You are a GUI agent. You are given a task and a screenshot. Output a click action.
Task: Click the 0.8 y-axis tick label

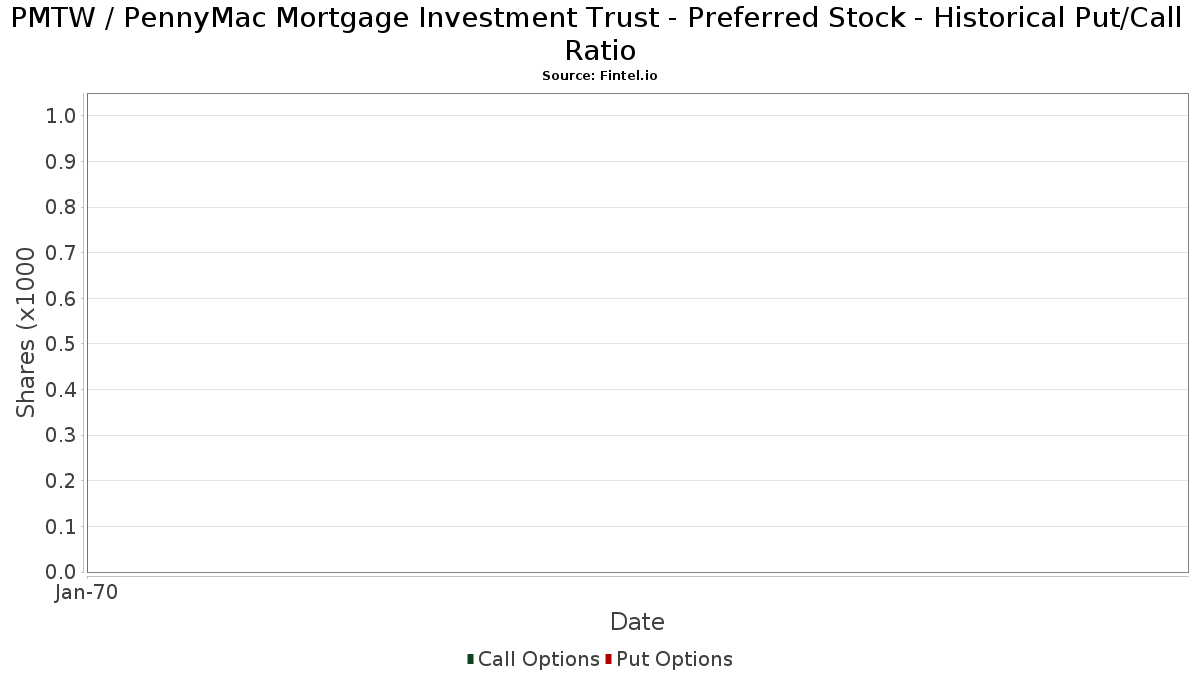click(61, 207)
